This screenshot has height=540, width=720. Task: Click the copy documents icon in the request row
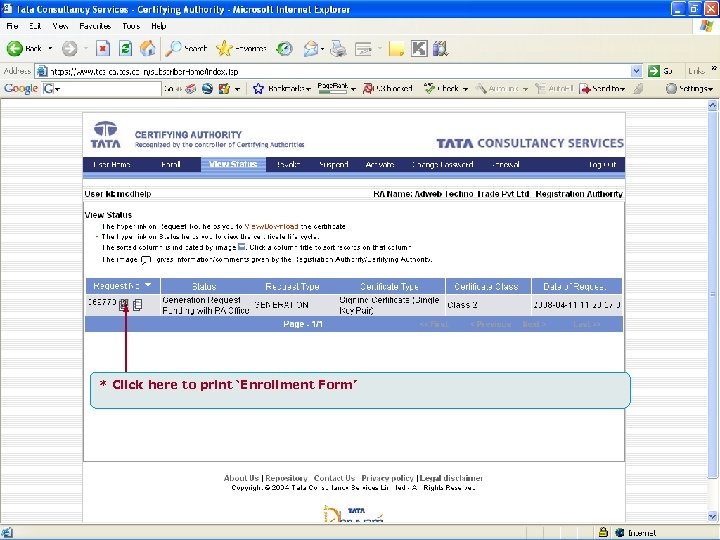[x=137, y=304]
